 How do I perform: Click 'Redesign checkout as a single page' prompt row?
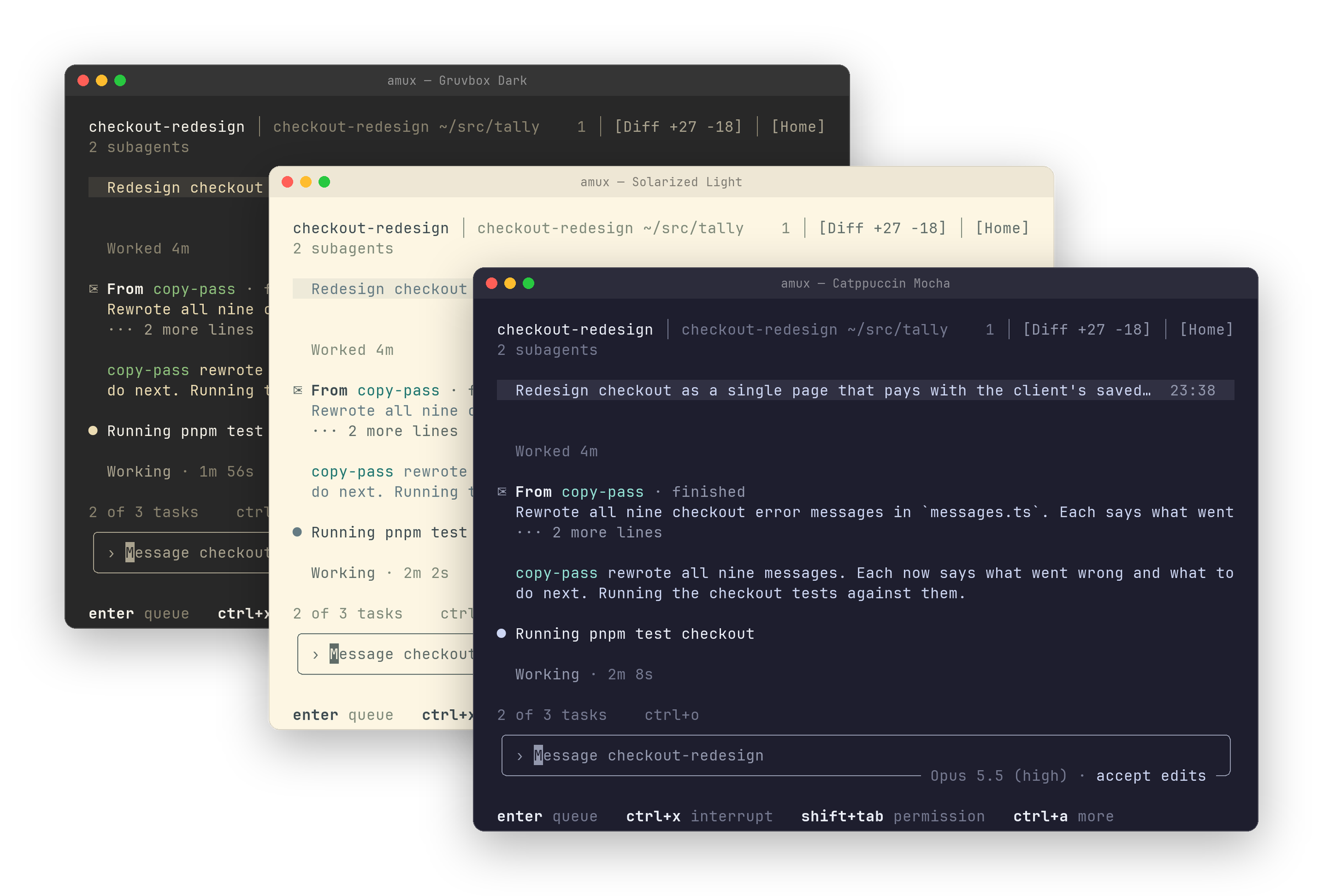[x=865, y=390]
